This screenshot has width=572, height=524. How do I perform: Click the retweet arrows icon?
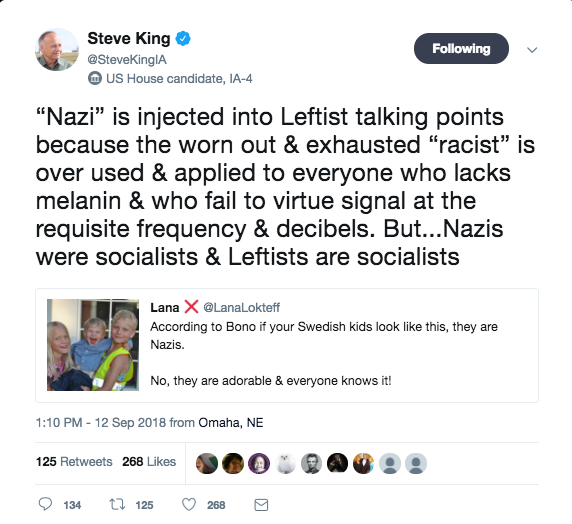117,505
